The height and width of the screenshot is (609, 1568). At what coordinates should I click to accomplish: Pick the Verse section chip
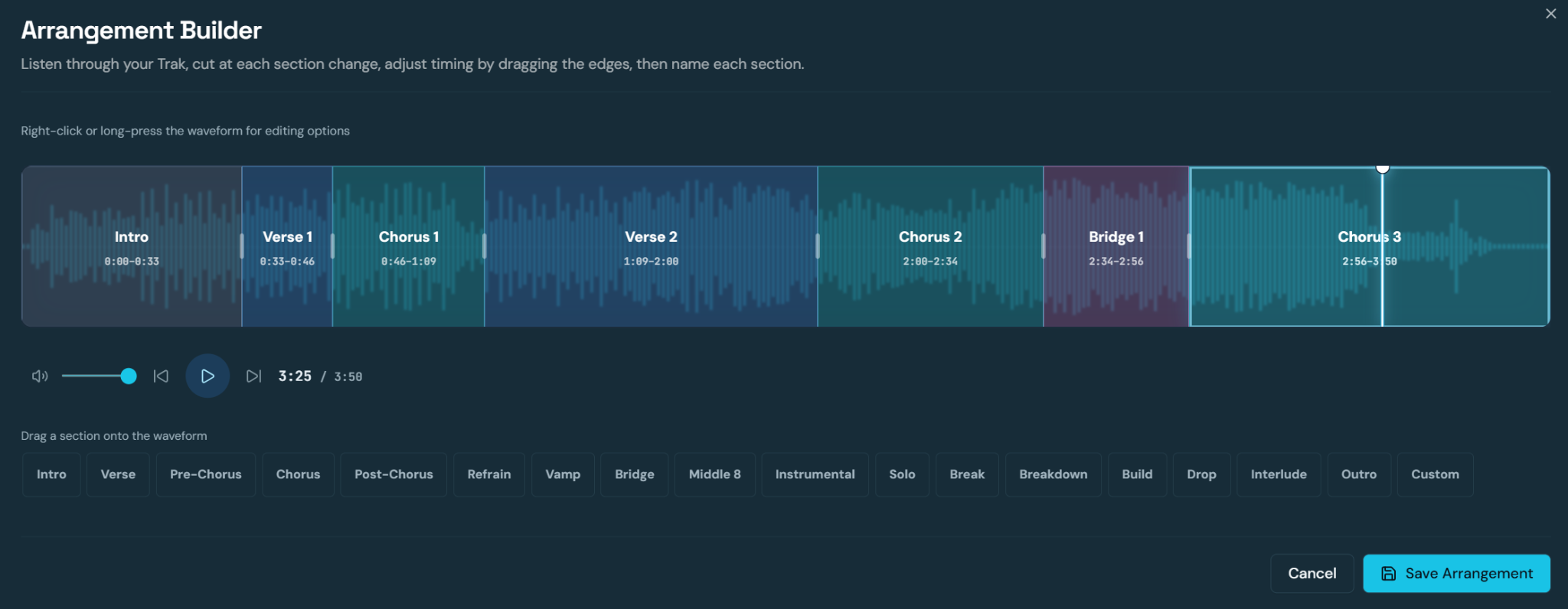(x=118, y=474)
